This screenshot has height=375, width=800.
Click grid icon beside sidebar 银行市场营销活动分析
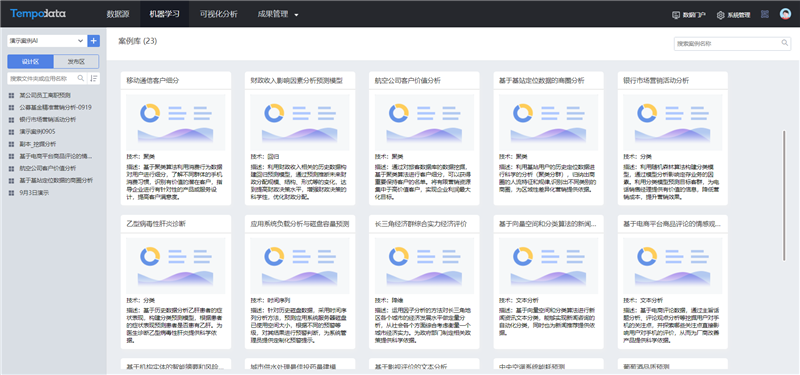point(11,120)
